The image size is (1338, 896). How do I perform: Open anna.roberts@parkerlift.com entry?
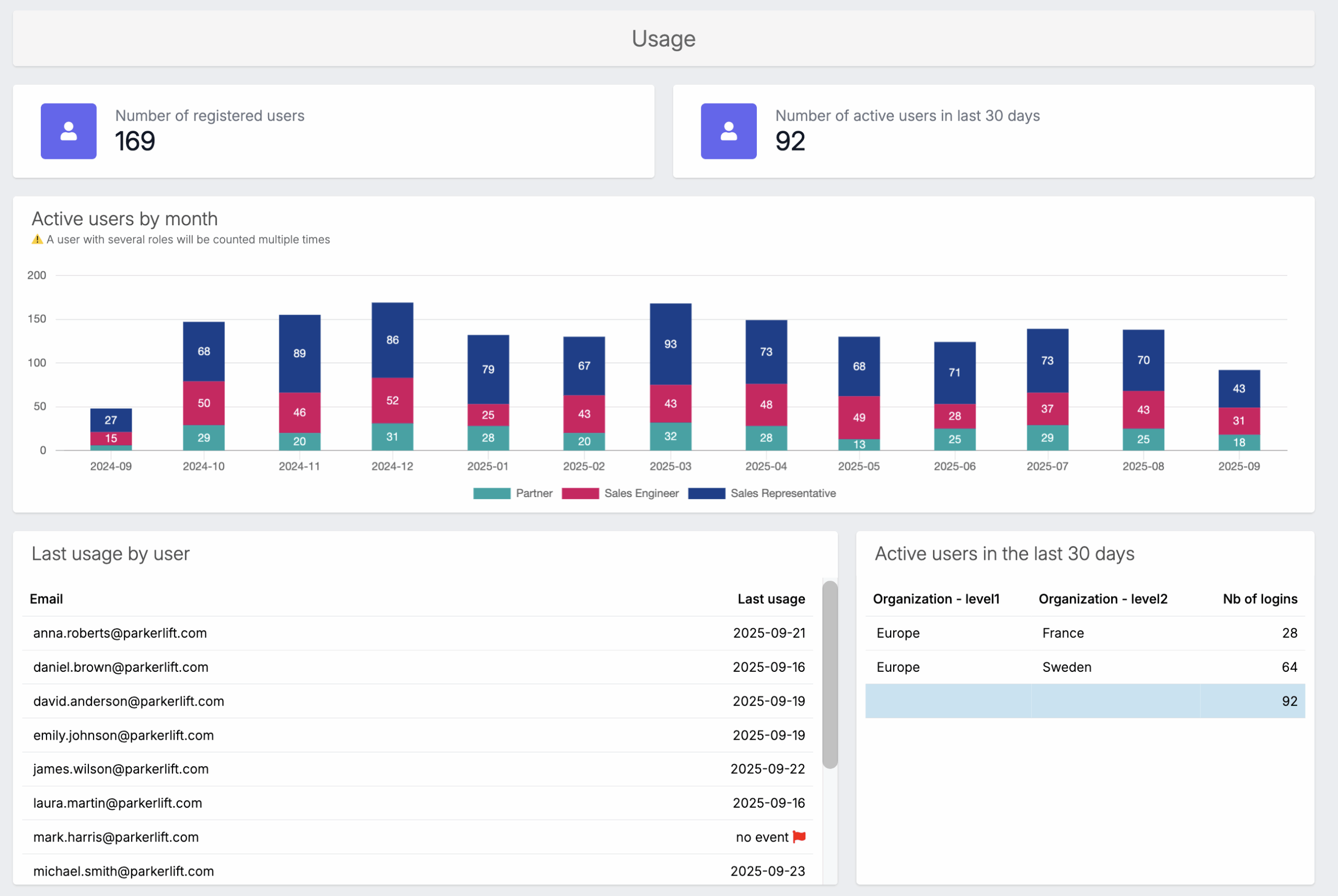119,633
